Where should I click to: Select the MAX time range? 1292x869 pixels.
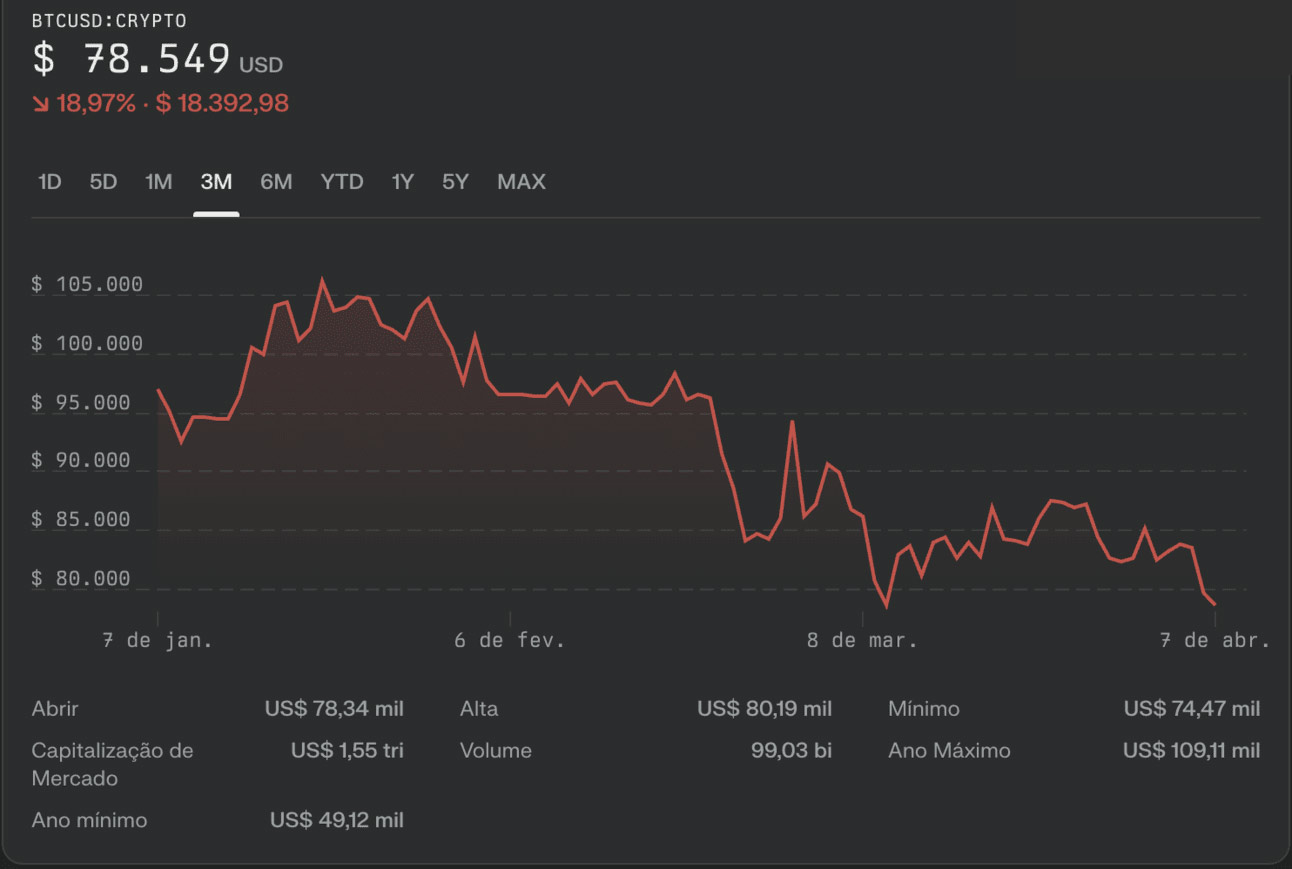pyautogui.click(x=521, y=182)
